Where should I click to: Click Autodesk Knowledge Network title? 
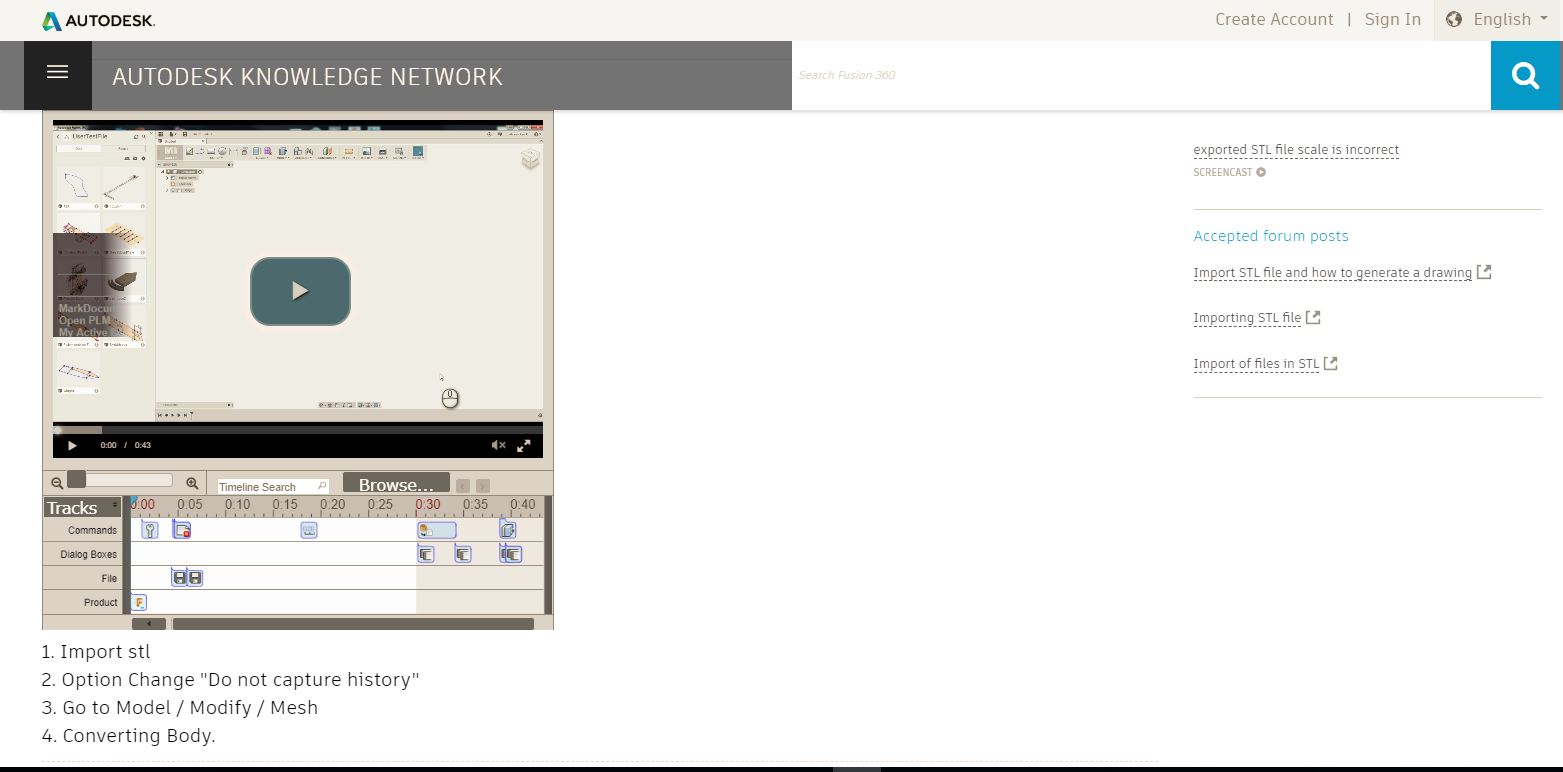coord(307,77)
